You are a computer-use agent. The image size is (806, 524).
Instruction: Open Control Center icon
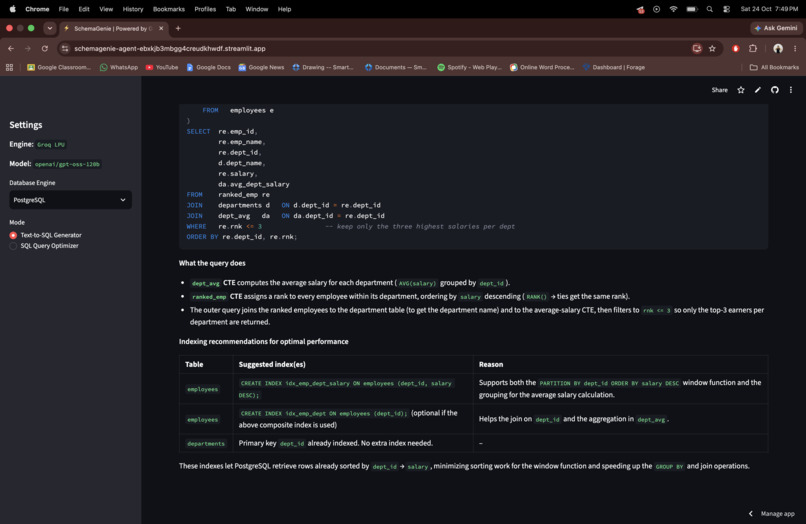coord(726,9)
